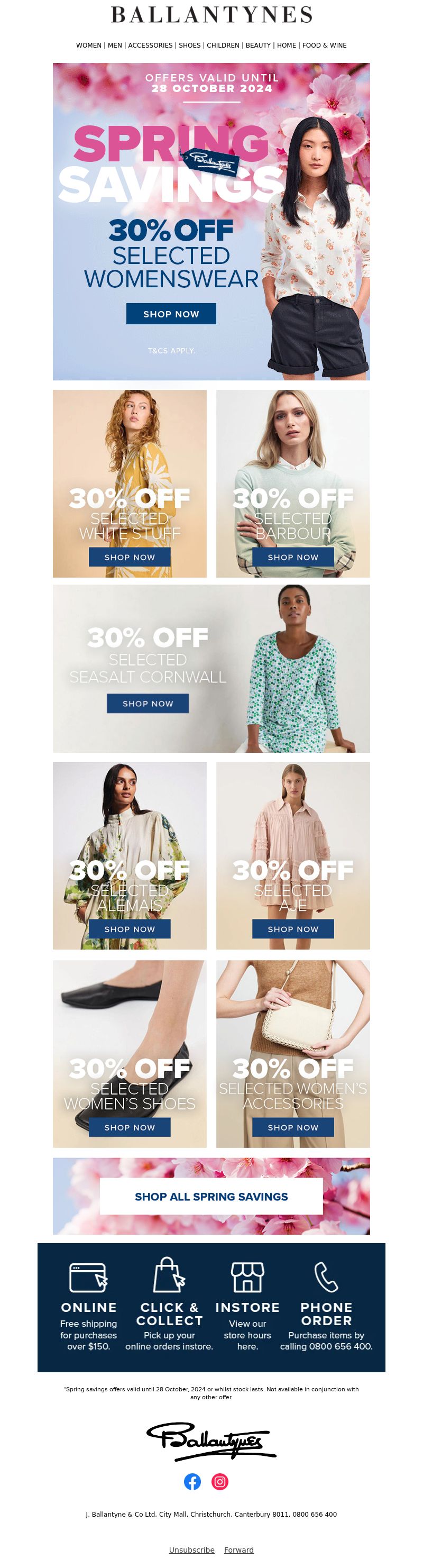Click the Forward link in the footer

tap(238, 1549)
